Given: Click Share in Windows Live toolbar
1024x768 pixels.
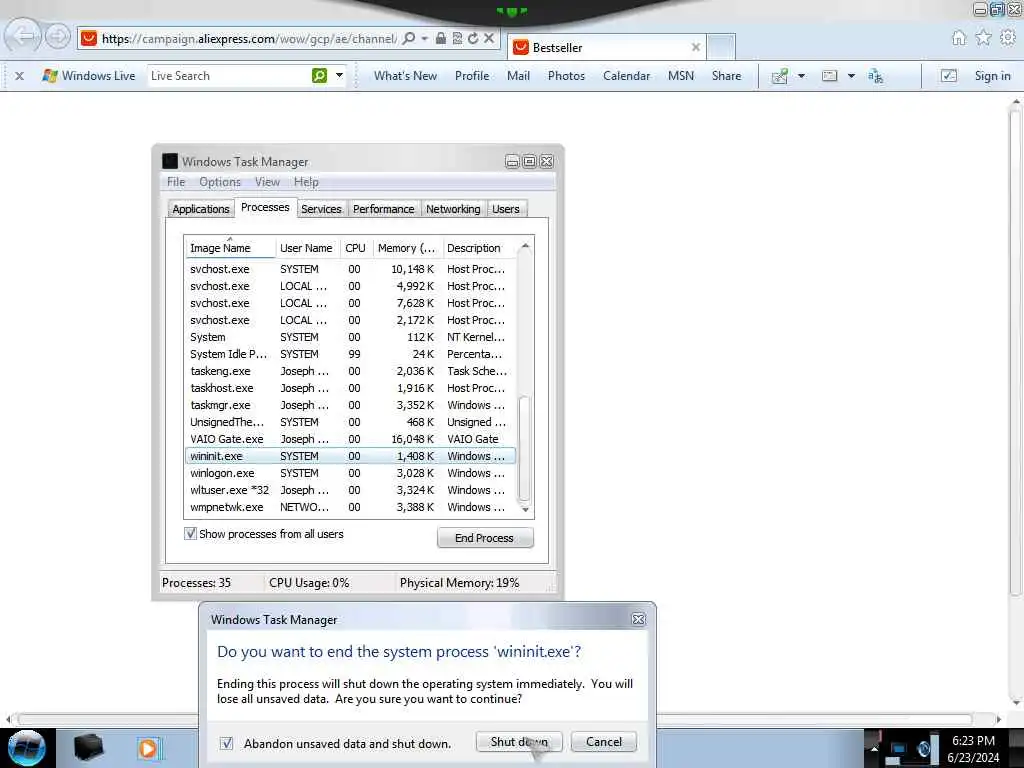Looking at the screenshot, I should (x=726, y=76).
